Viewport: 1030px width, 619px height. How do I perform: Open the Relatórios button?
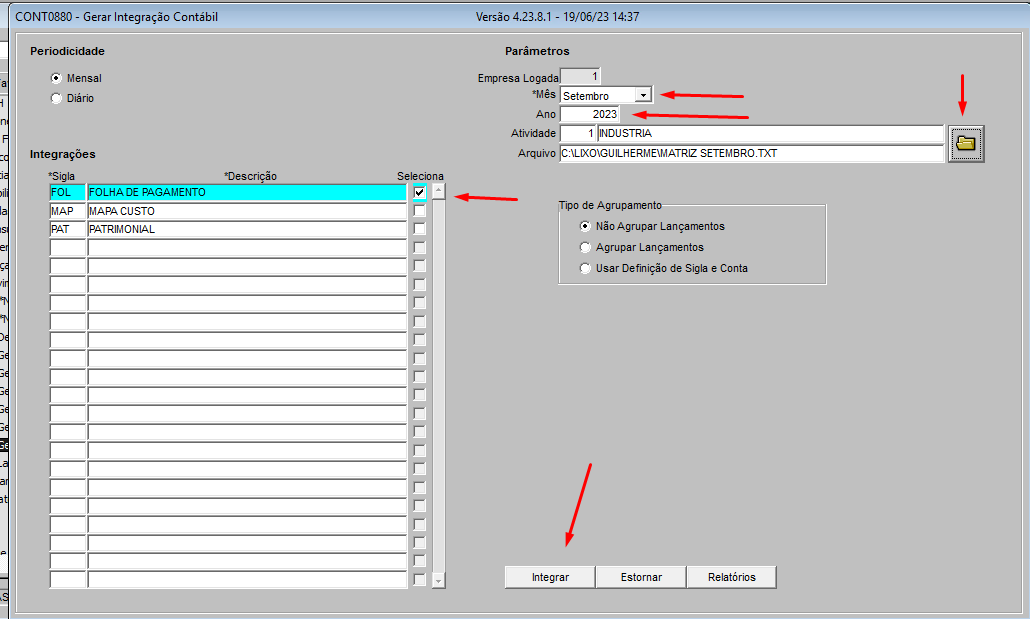coord(731,577)
